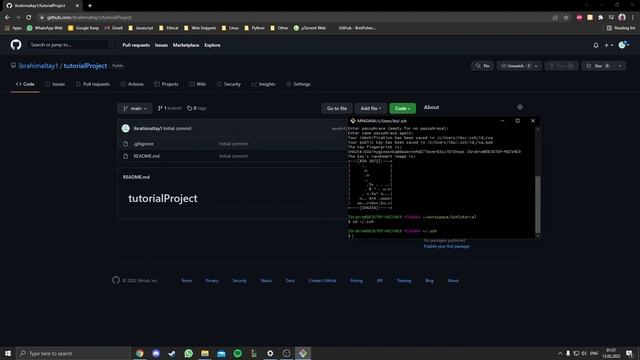Open the main branch selector
This screenshot has width=640, height=360.
tap(135, 108)
